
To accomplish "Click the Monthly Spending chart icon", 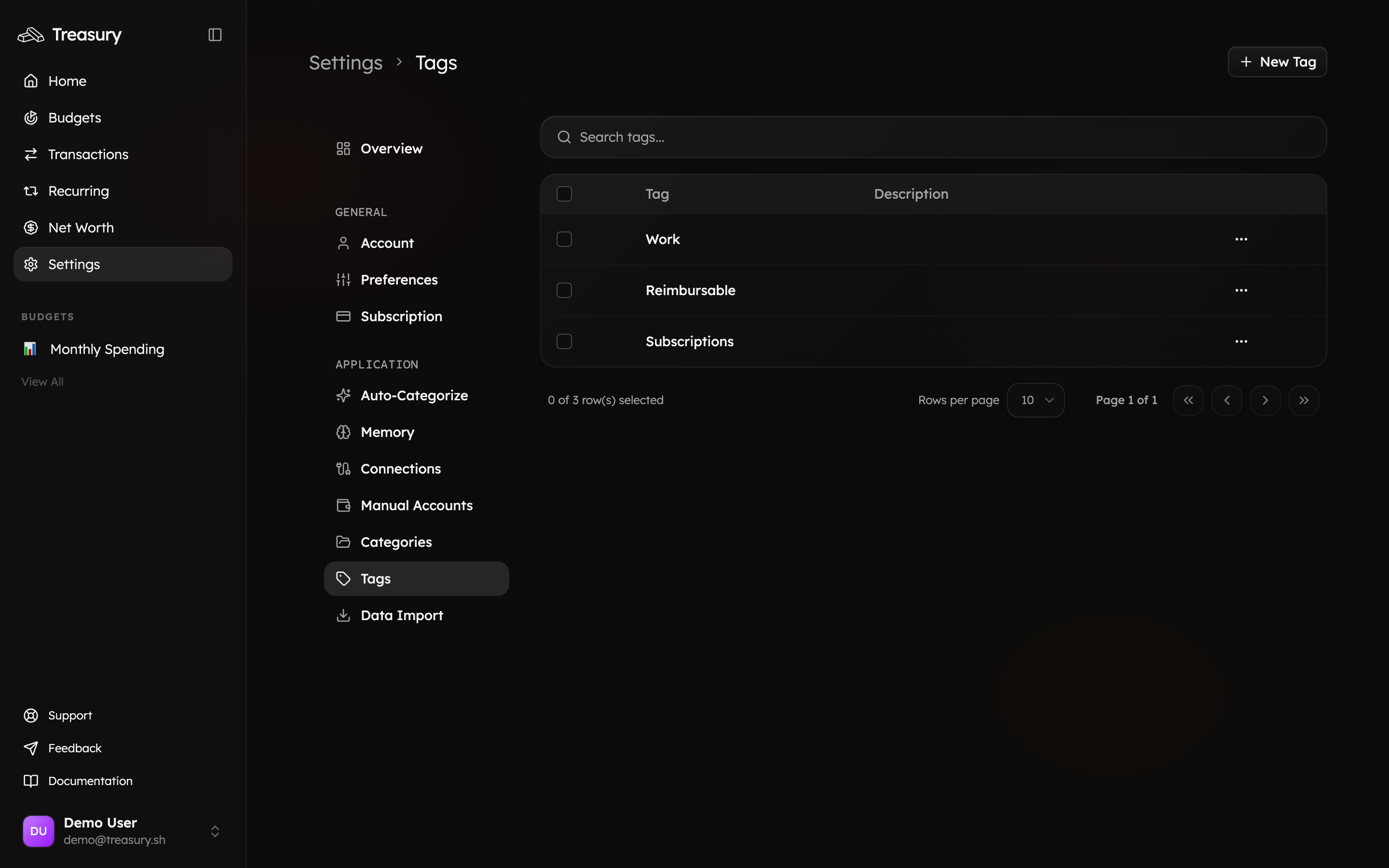I will click(30, 349).
